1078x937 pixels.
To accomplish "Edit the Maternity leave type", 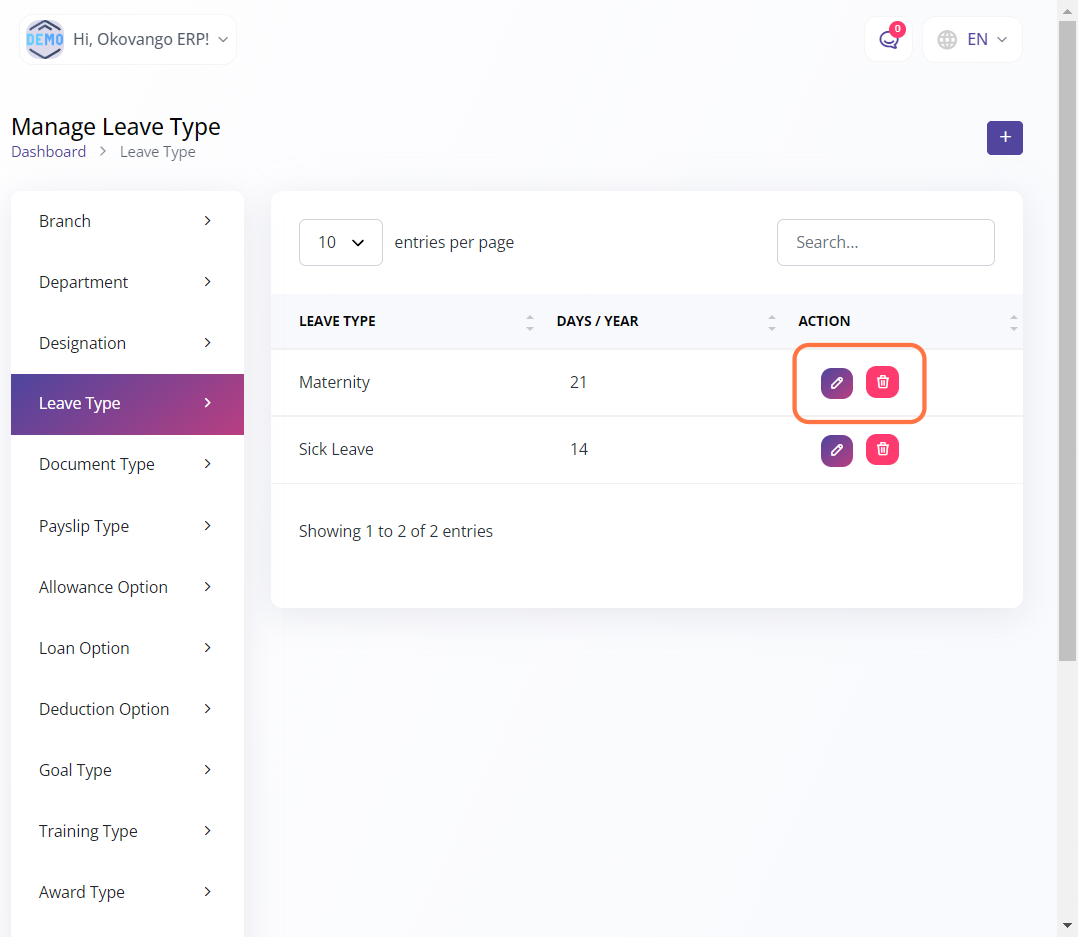I will point(836,383).
